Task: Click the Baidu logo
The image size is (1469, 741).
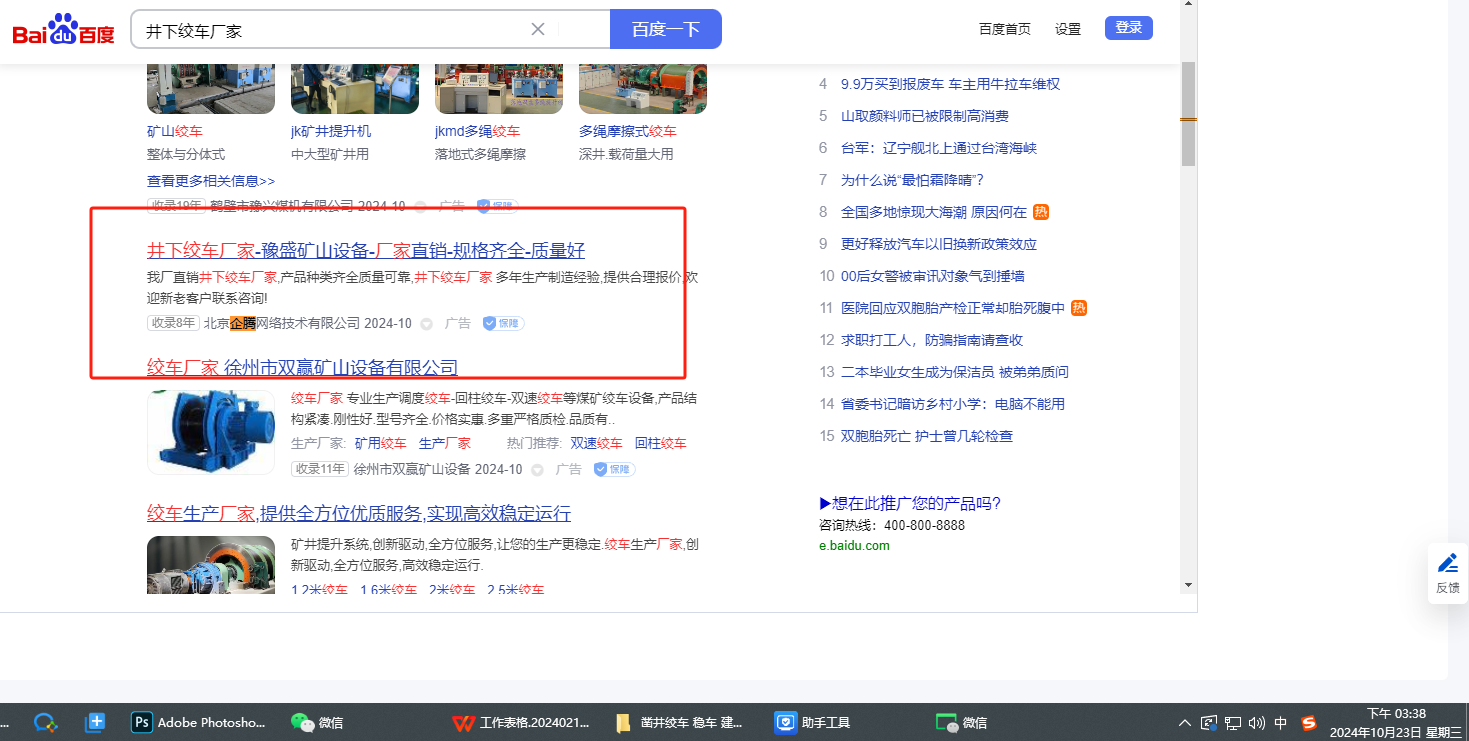Action: (64, 29)
